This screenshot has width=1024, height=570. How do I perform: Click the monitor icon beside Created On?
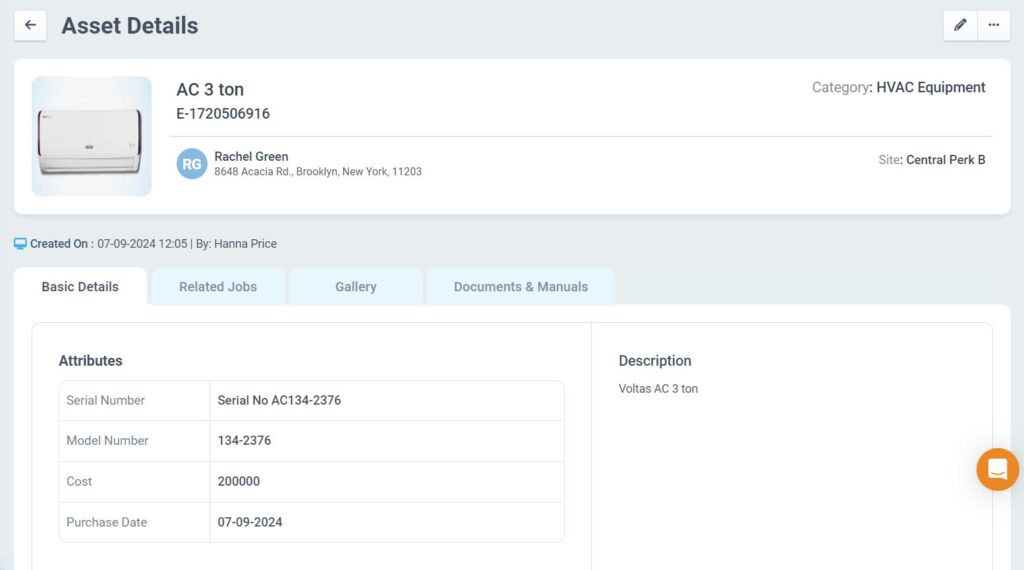[x=20, y=244]
